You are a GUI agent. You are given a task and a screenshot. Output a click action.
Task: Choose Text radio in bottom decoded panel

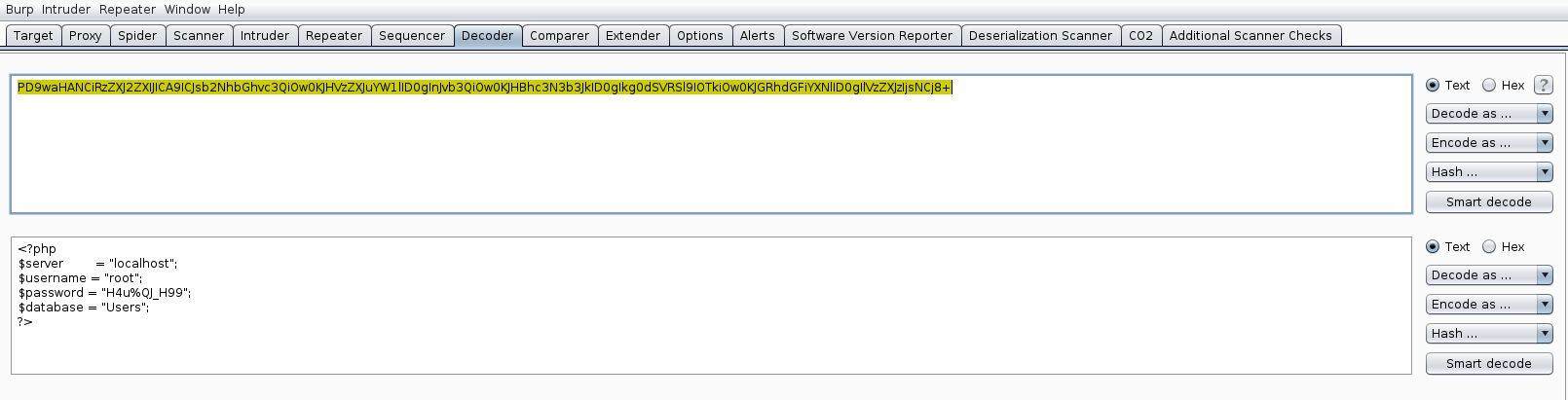pos(1433,247)
